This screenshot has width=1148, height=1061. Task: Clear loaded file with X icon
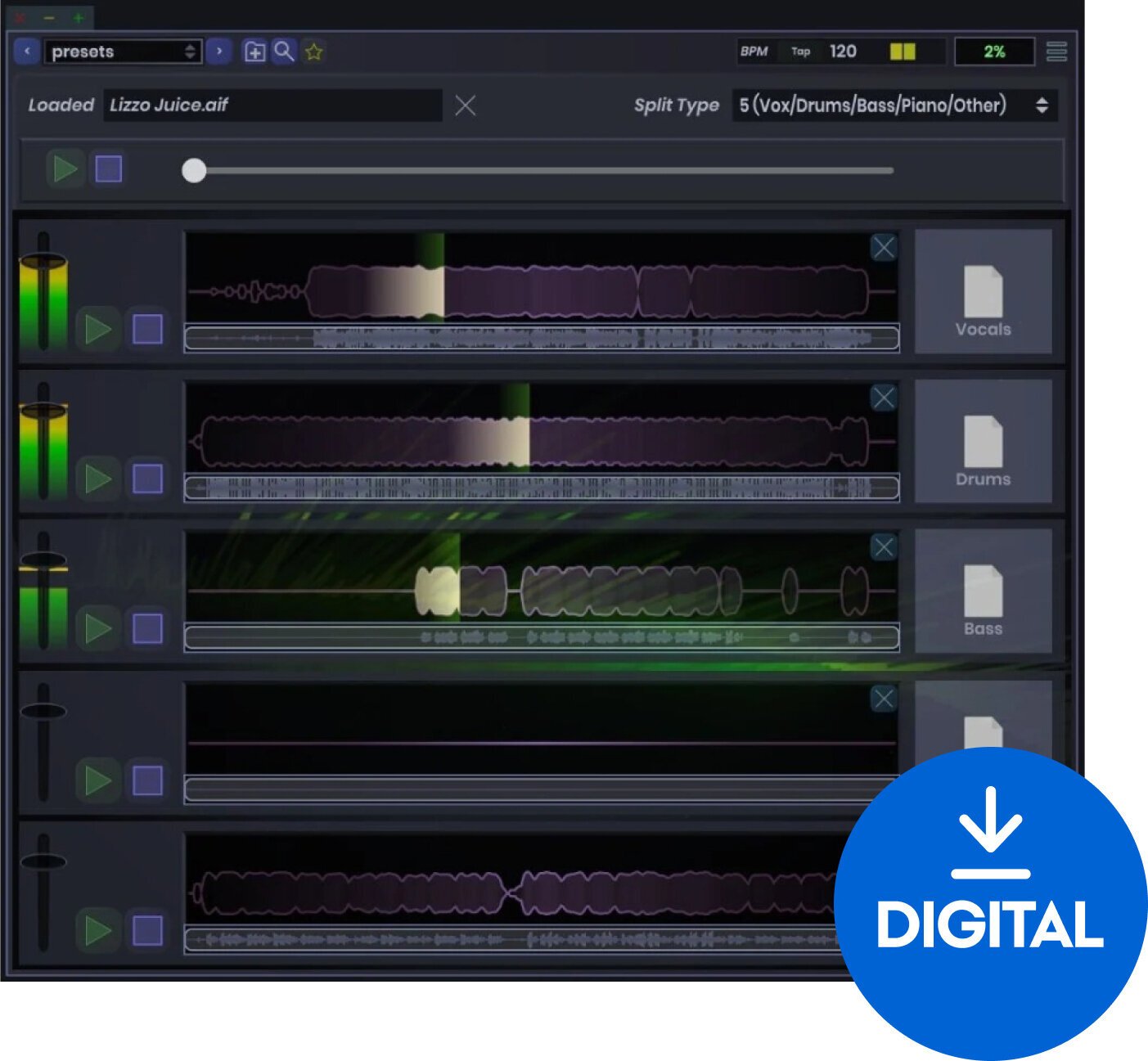[x=466, y=105]
